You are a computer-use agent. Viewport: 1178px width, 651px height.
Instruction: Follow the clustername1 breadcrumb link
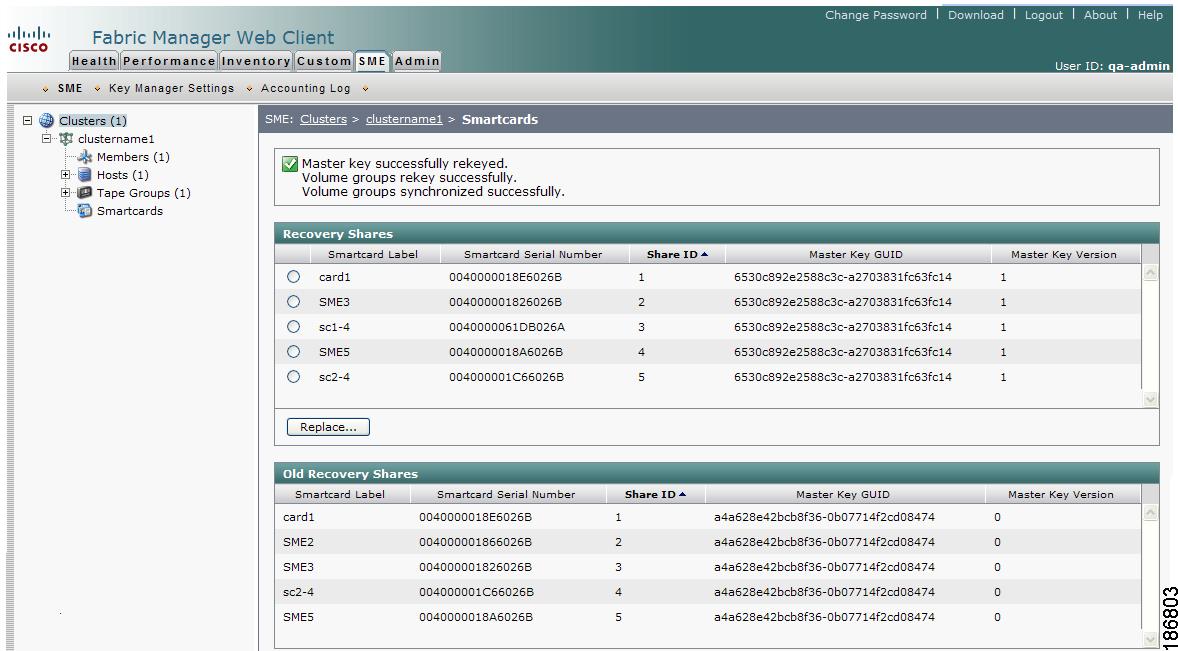(404, 119)
